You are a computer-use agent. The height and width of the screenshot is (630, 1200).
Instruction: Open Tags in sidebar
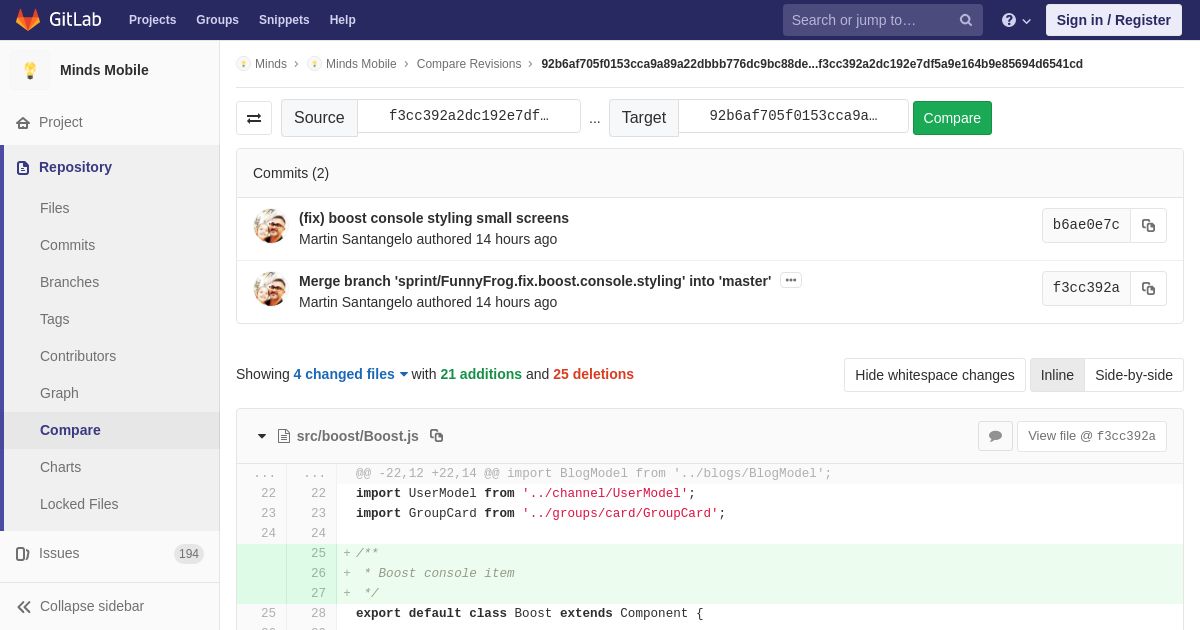point(55,319)
